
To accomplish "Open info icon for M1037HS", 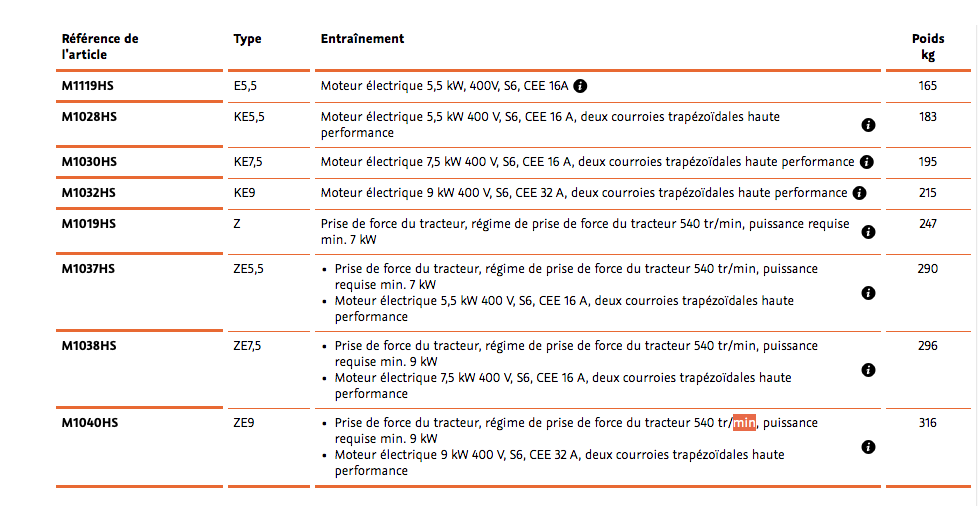I will (868, 293).
